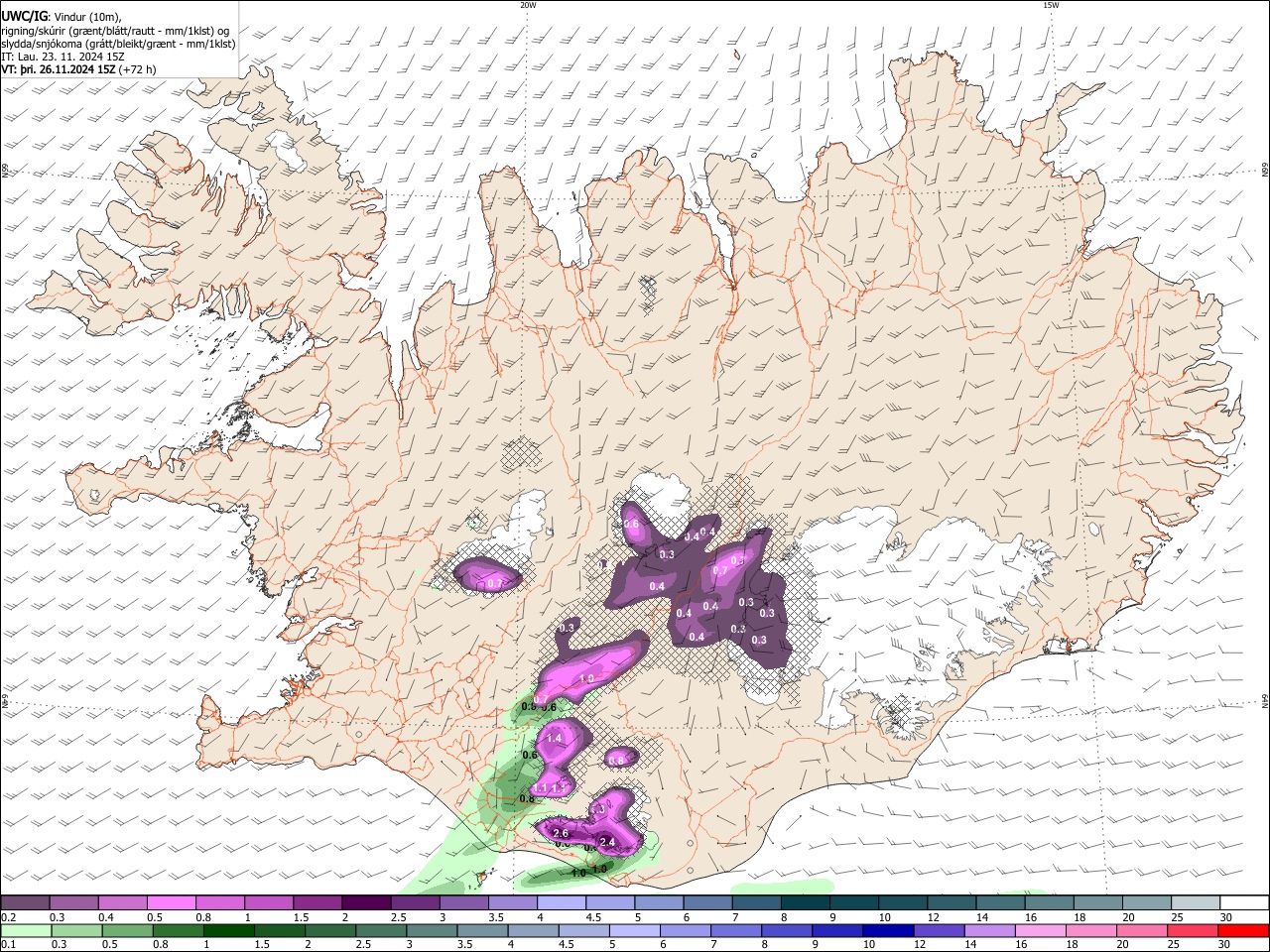Viewport: 1270px width, 952px height.
Task: Click the '2.4' precipitation value on the map
Action: click(608, 843)
